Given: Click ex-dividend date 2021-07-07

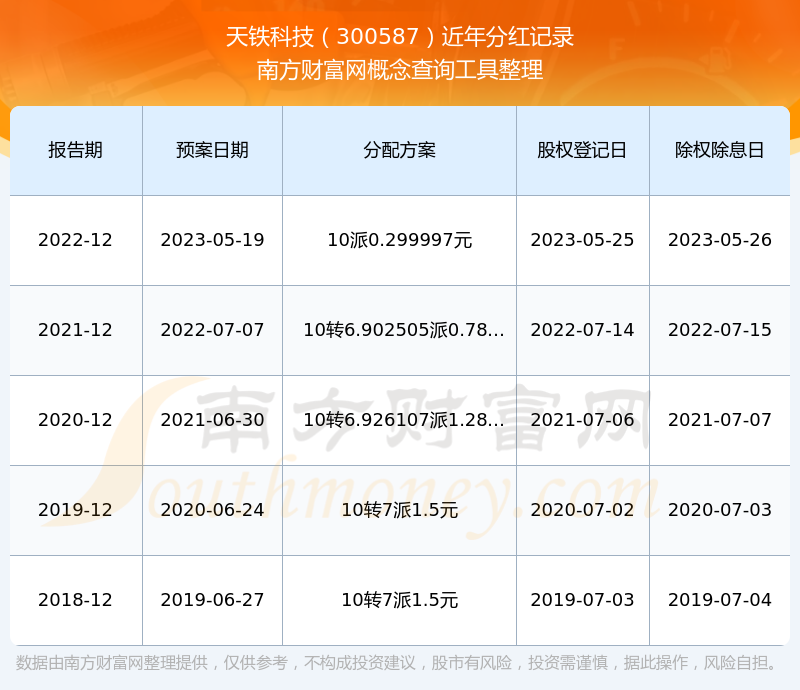Looking at the screenshot, I should (719, 420).
